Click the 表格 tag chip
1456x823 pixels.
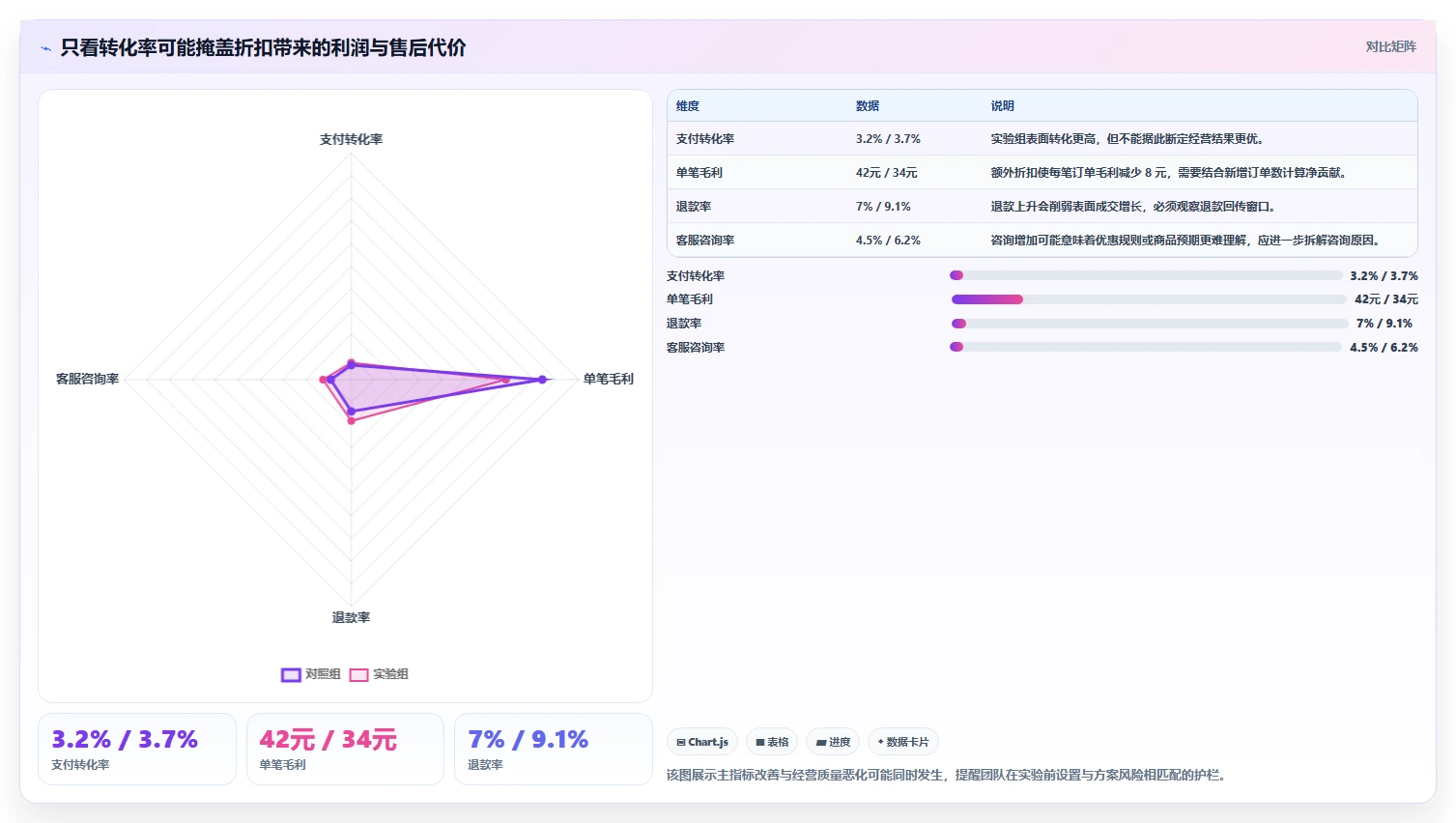[771, 742]
